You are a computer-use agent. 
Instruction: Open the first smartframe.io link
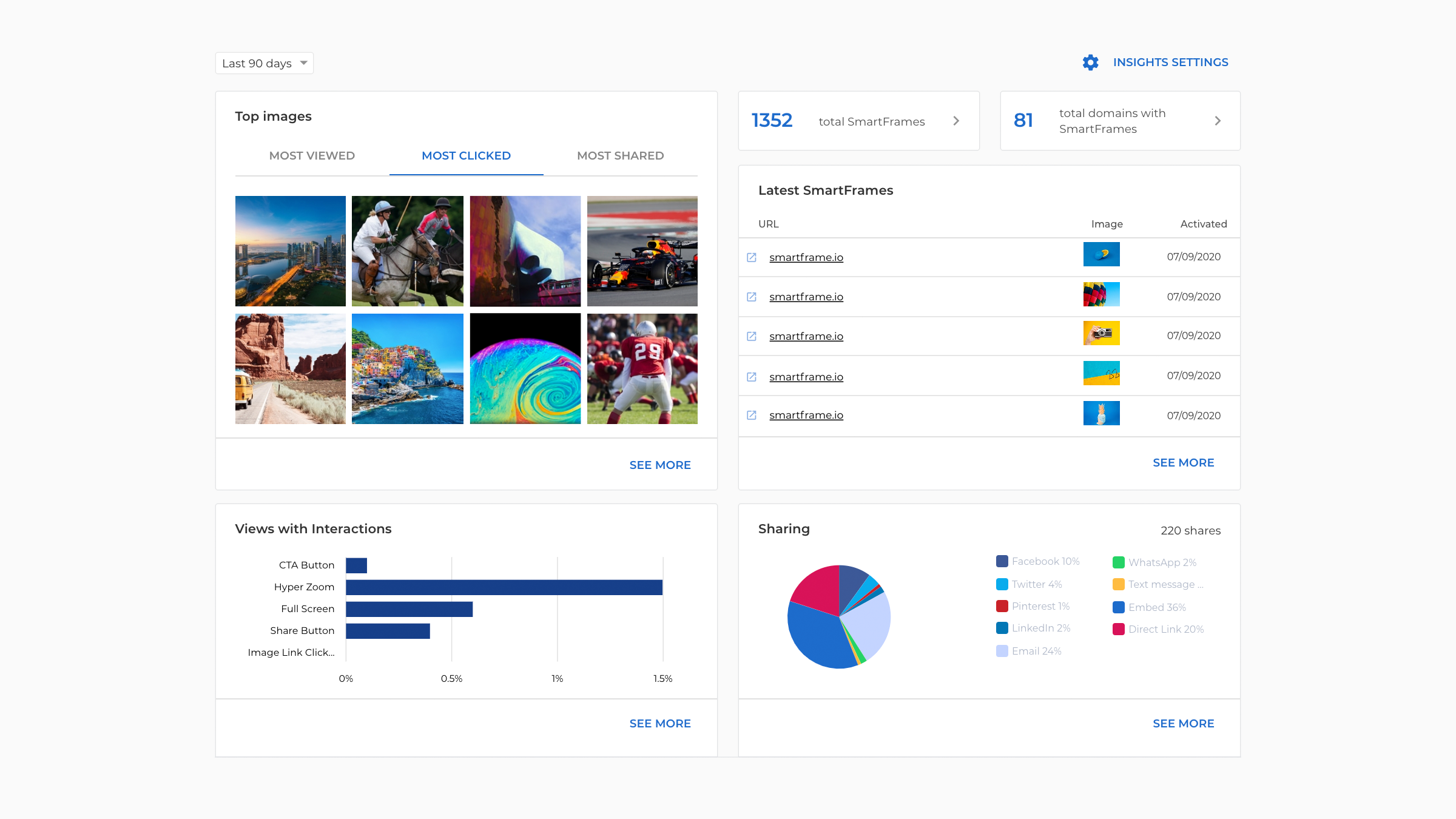(806, 257)
